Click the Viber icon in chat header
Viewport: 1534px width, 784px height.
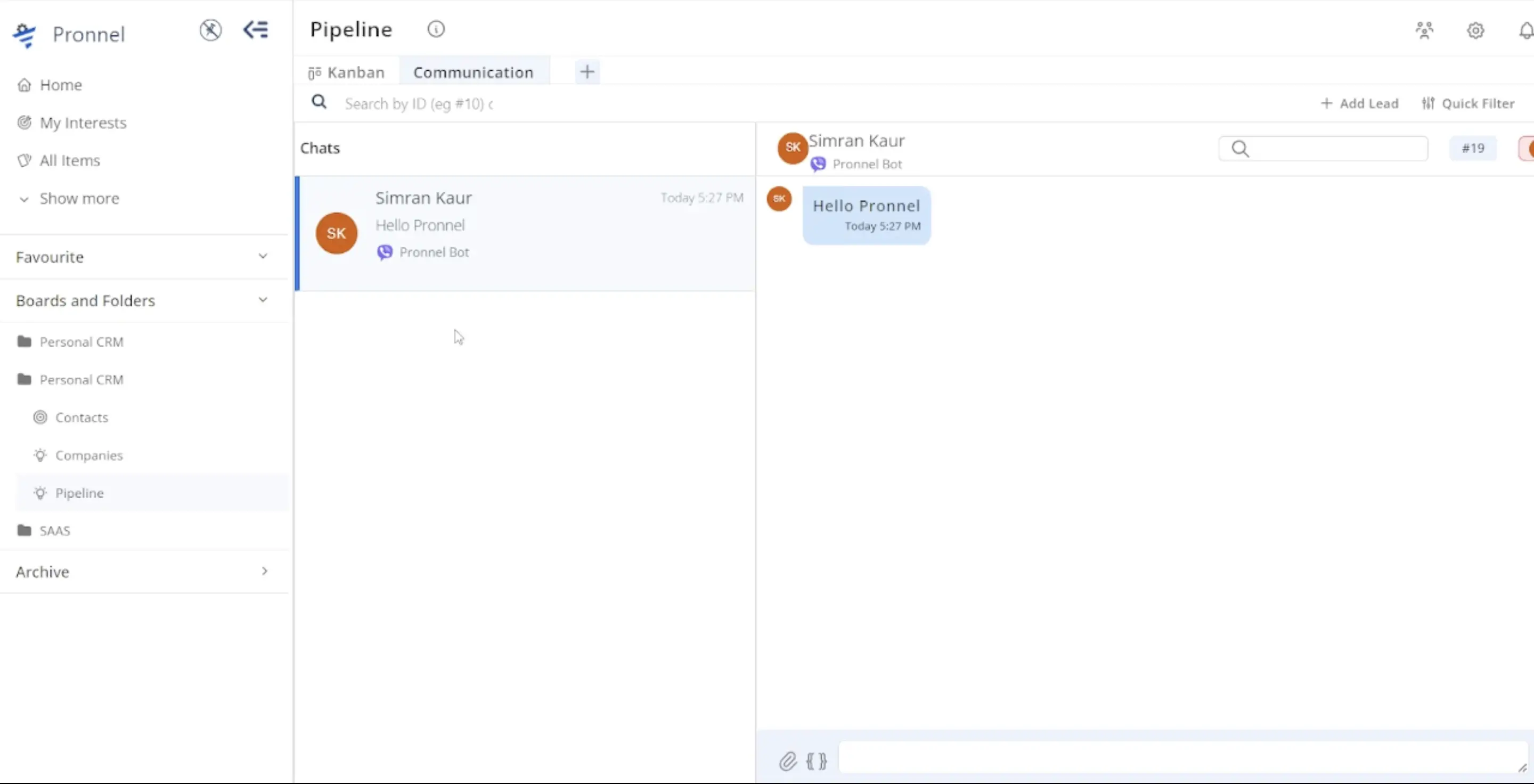point(818,164)
